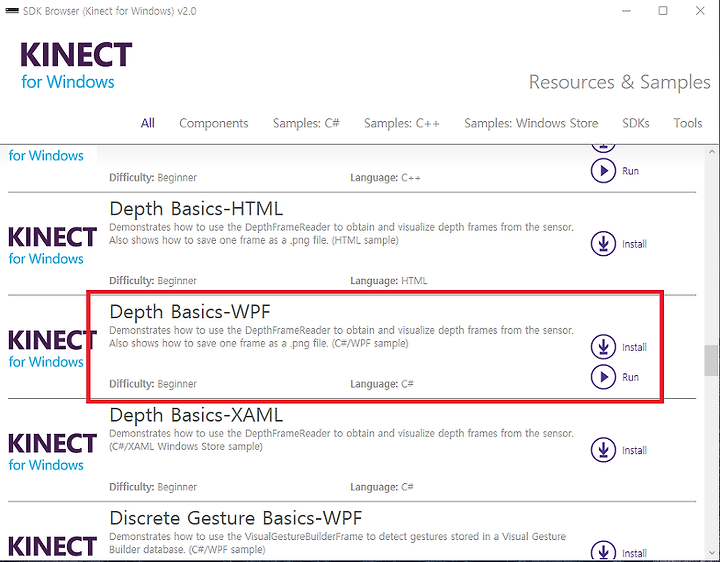The height and width of the screenshot is (562, 720).
Task: Click the Install label for Depth Basics-HTML
Action: tap(634, 244)
